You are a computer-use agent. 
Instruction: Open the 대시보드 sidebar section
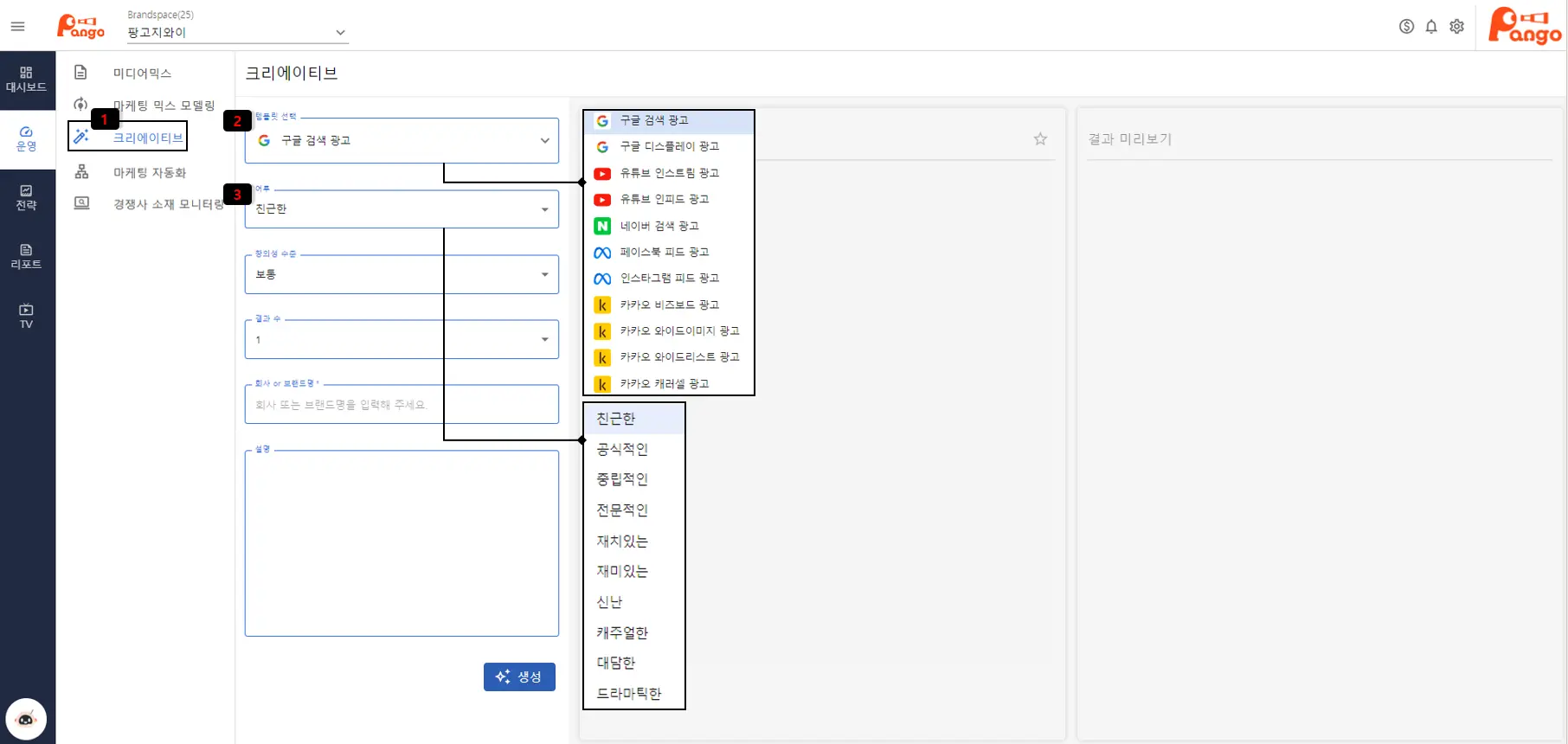click(x=26, y=80)
